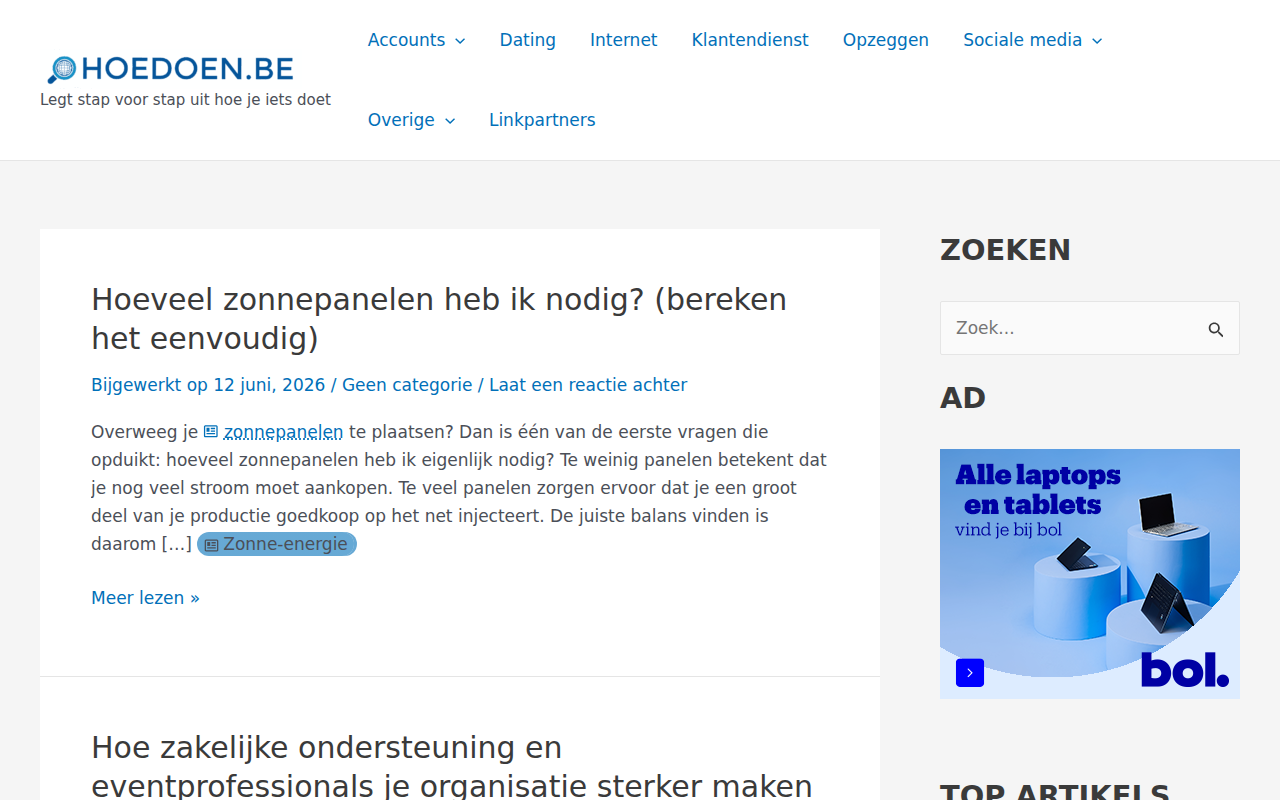Click the search magnifier icon
This screenshot has width=1280, height=800.
pos(1215,329)
